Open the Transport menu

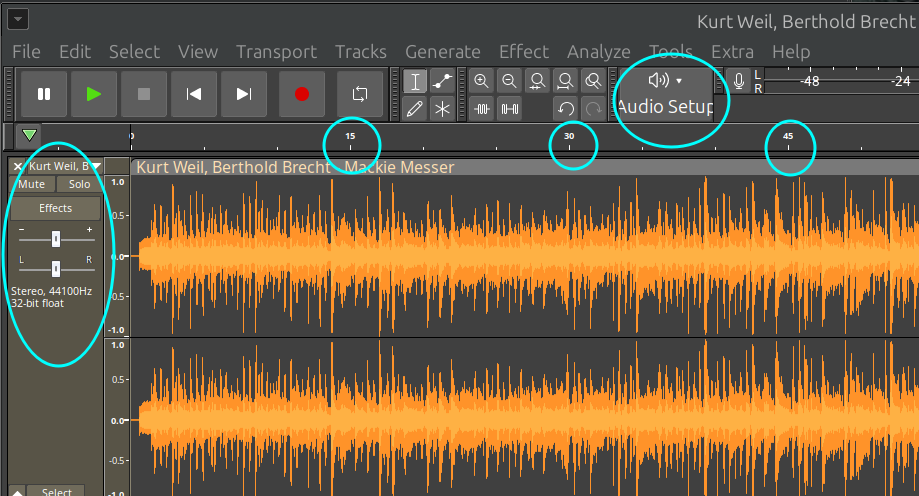pyautogui.click(x=277, y=52)
